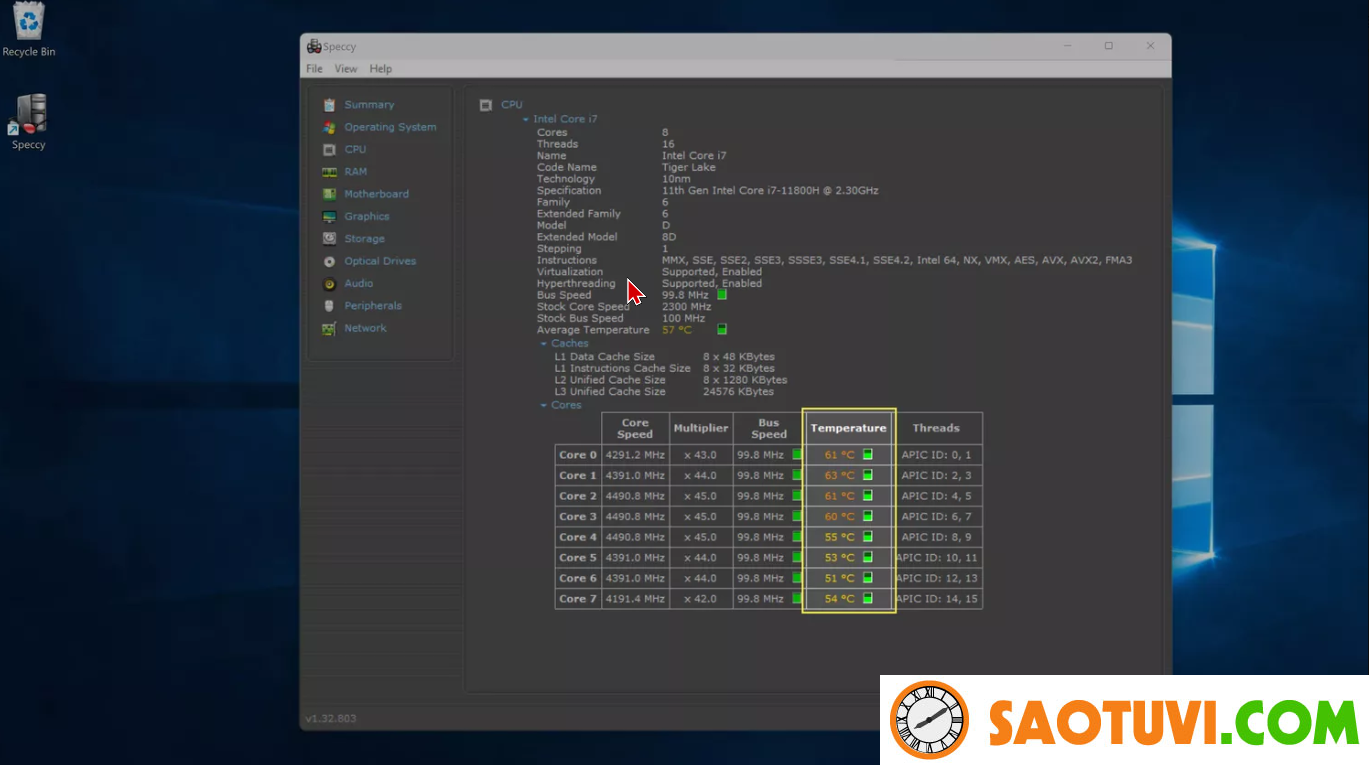
Task: Click the CPU header icon in main panel
Action: point(486,105)
